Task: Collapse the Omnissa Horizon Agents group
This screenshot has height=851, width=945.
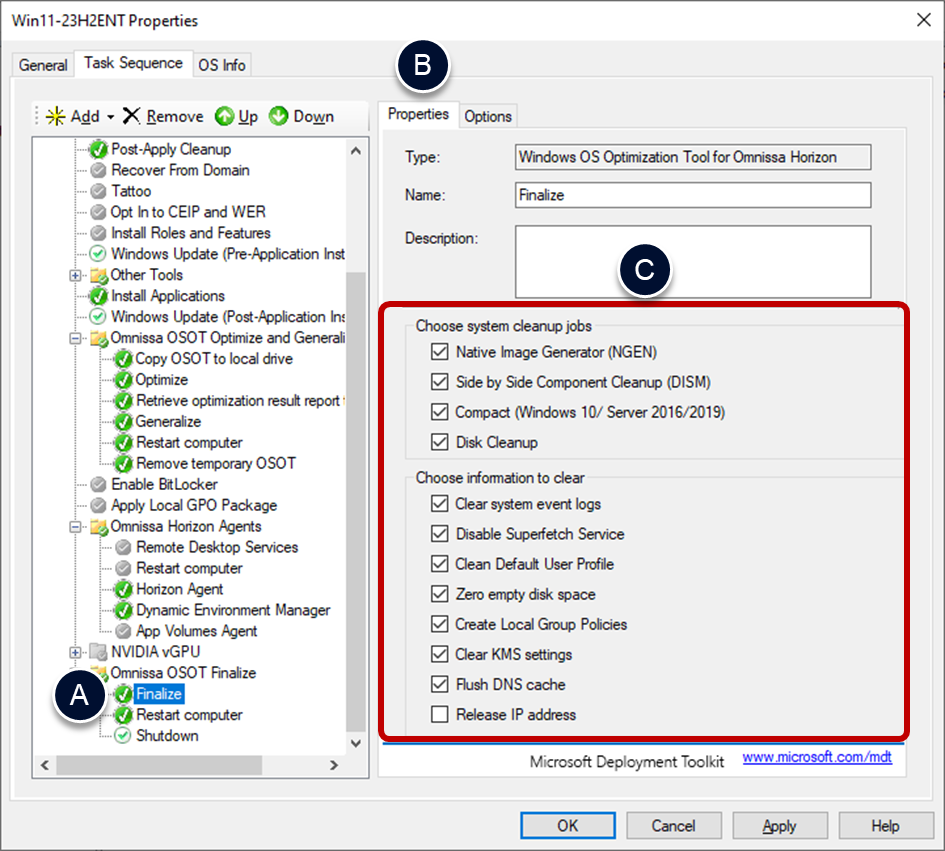Action: (x=75, y=527)
